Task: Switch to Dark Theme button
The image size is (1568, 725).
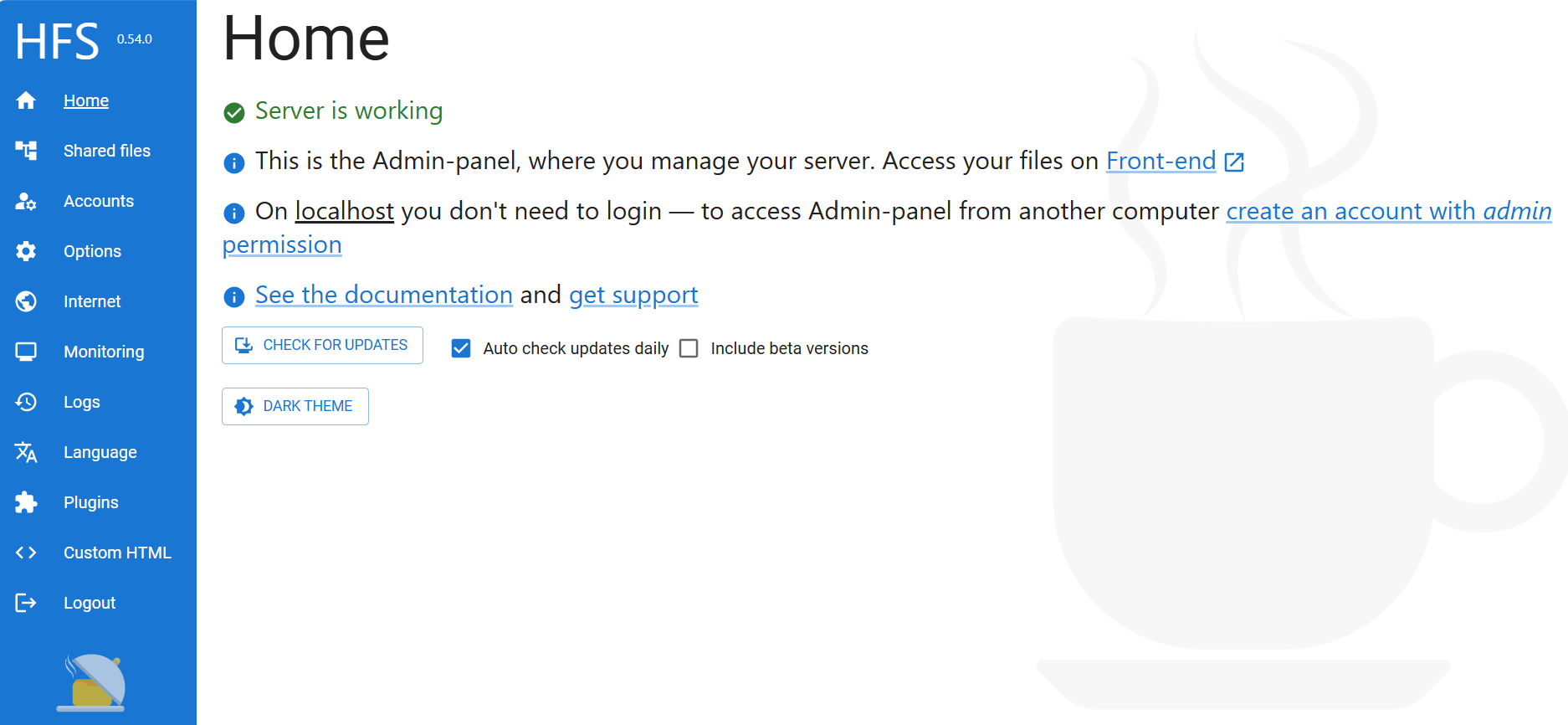Action: pos(295,406)
